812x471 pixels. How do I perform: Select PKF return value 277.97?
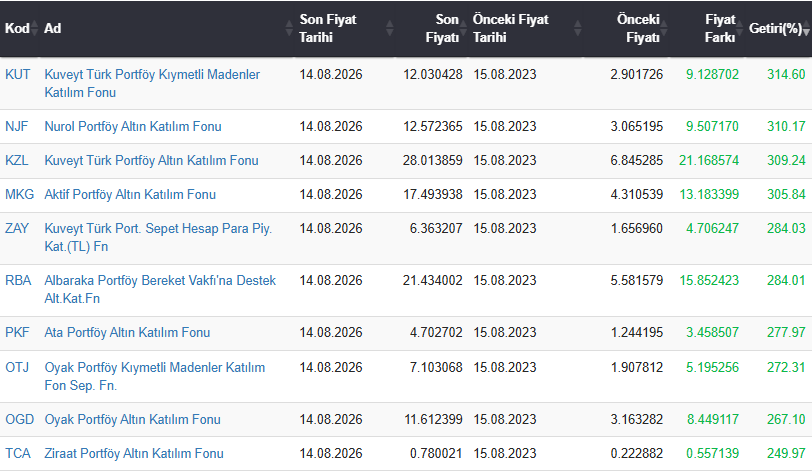[786, 332]
